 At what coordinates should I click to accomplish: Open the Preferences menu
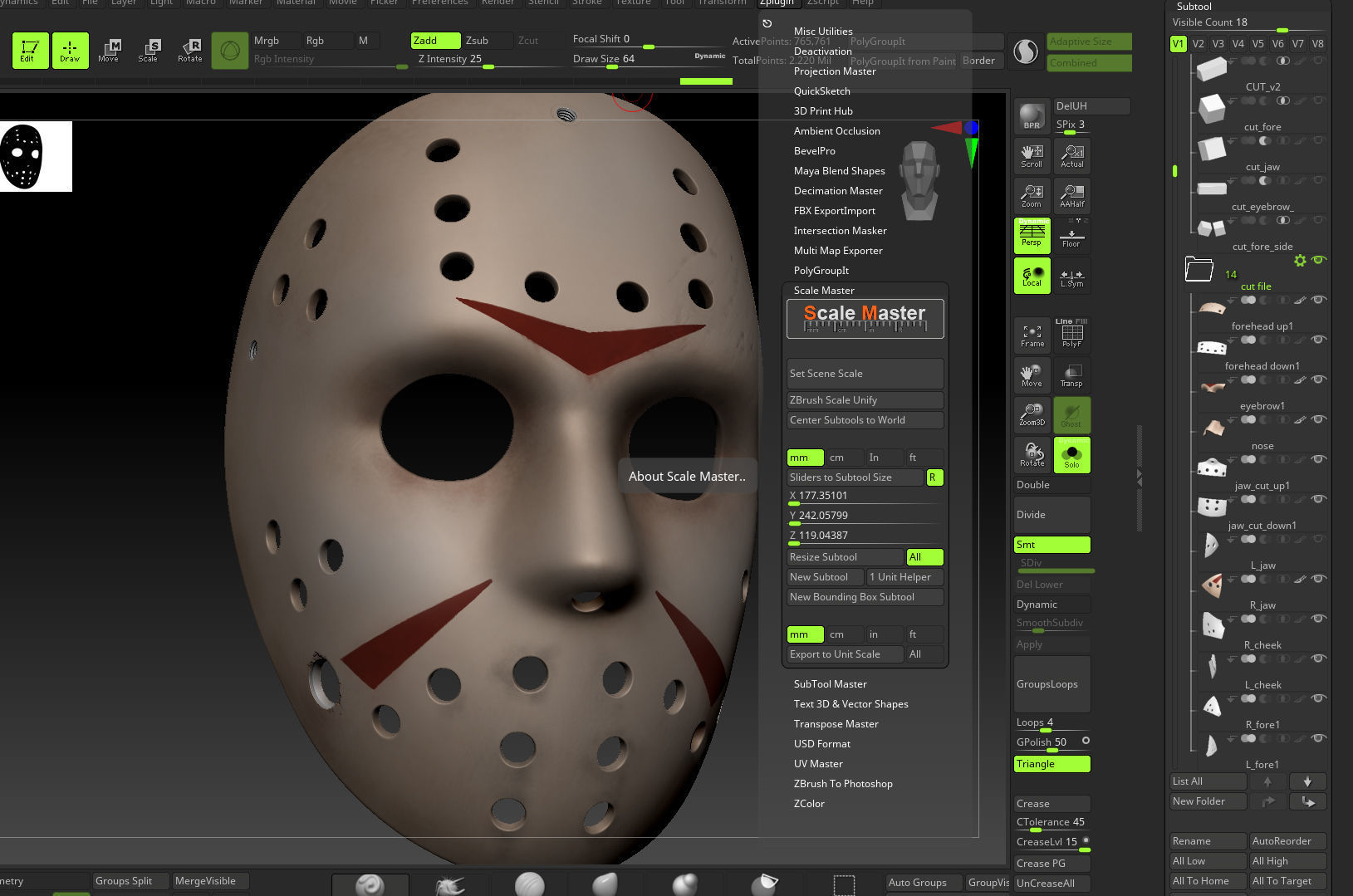(x=440, y=2)
